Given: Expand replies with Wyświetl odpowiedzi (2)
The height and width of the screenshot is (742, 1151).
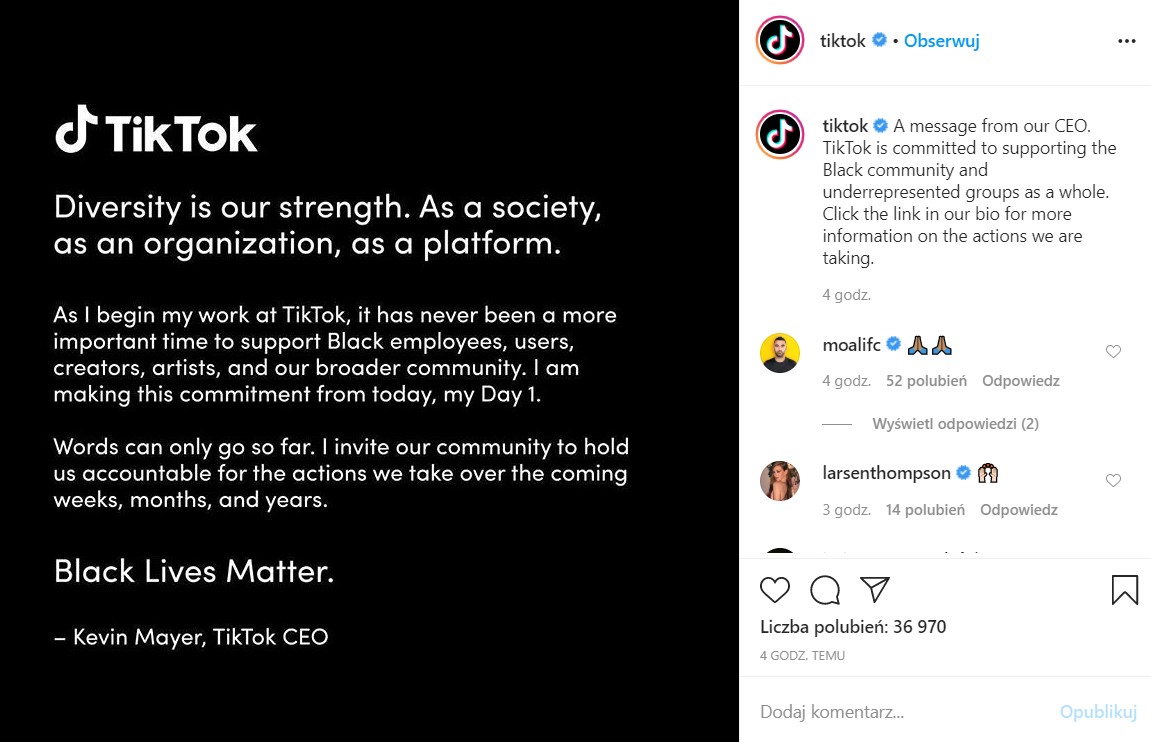Looking at the screenshot, I should (x=955, y=424).
